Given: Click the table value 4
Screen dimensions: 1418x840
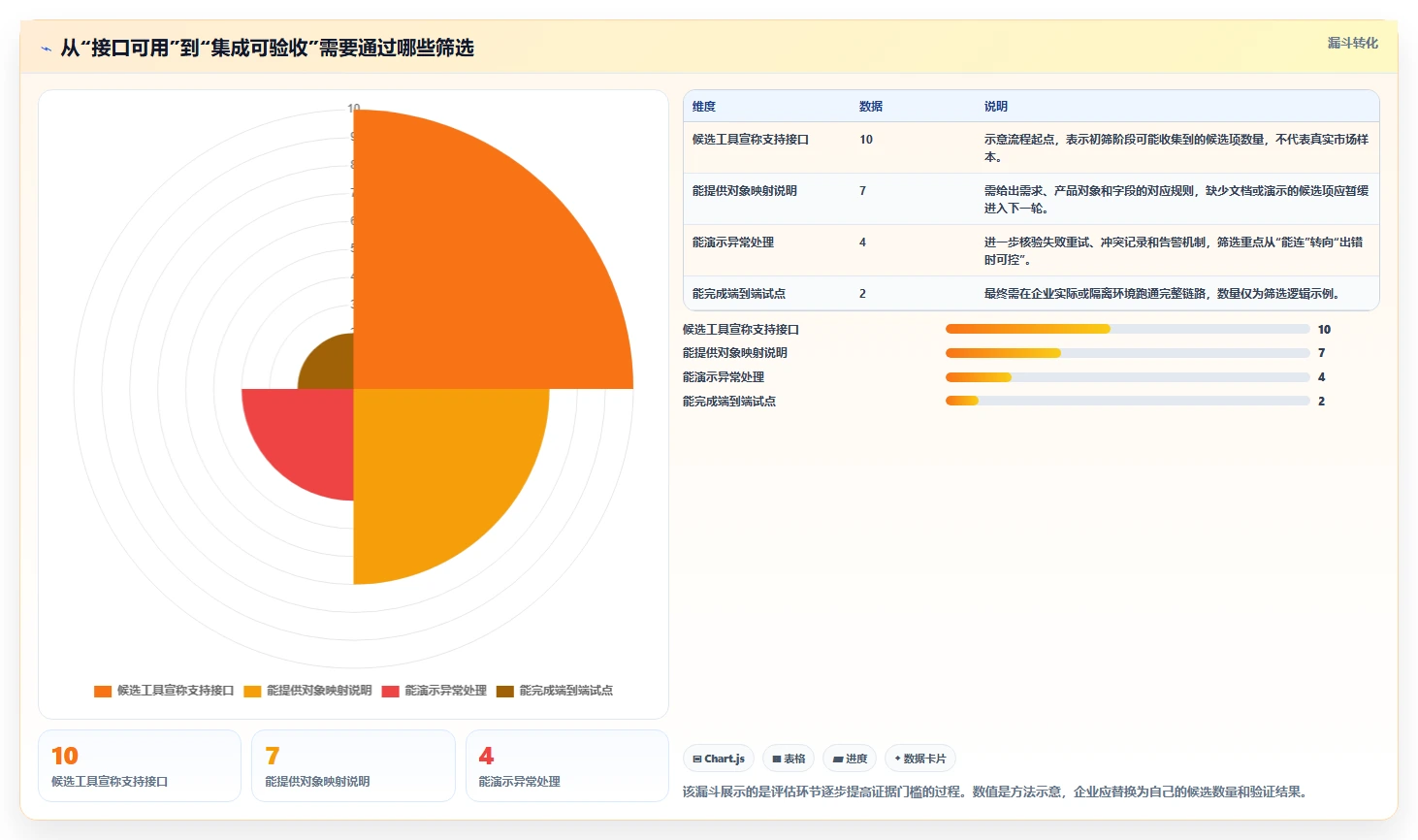Looking at the screenshot, I should [862, 242].
